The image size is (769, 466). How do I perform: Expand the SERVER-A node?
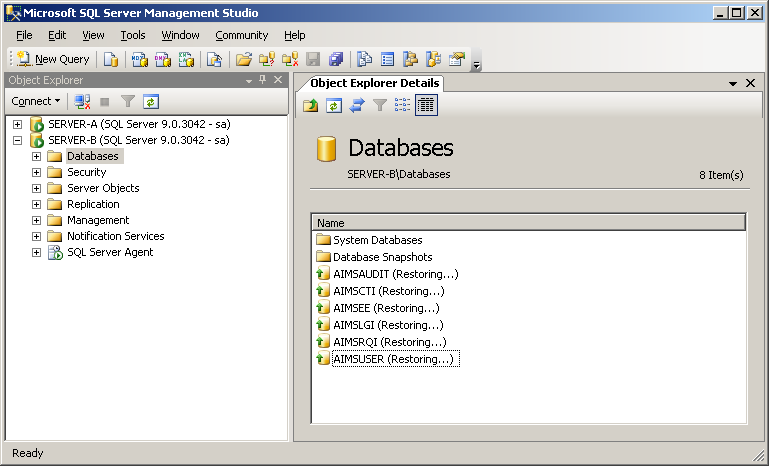point(17,124)
